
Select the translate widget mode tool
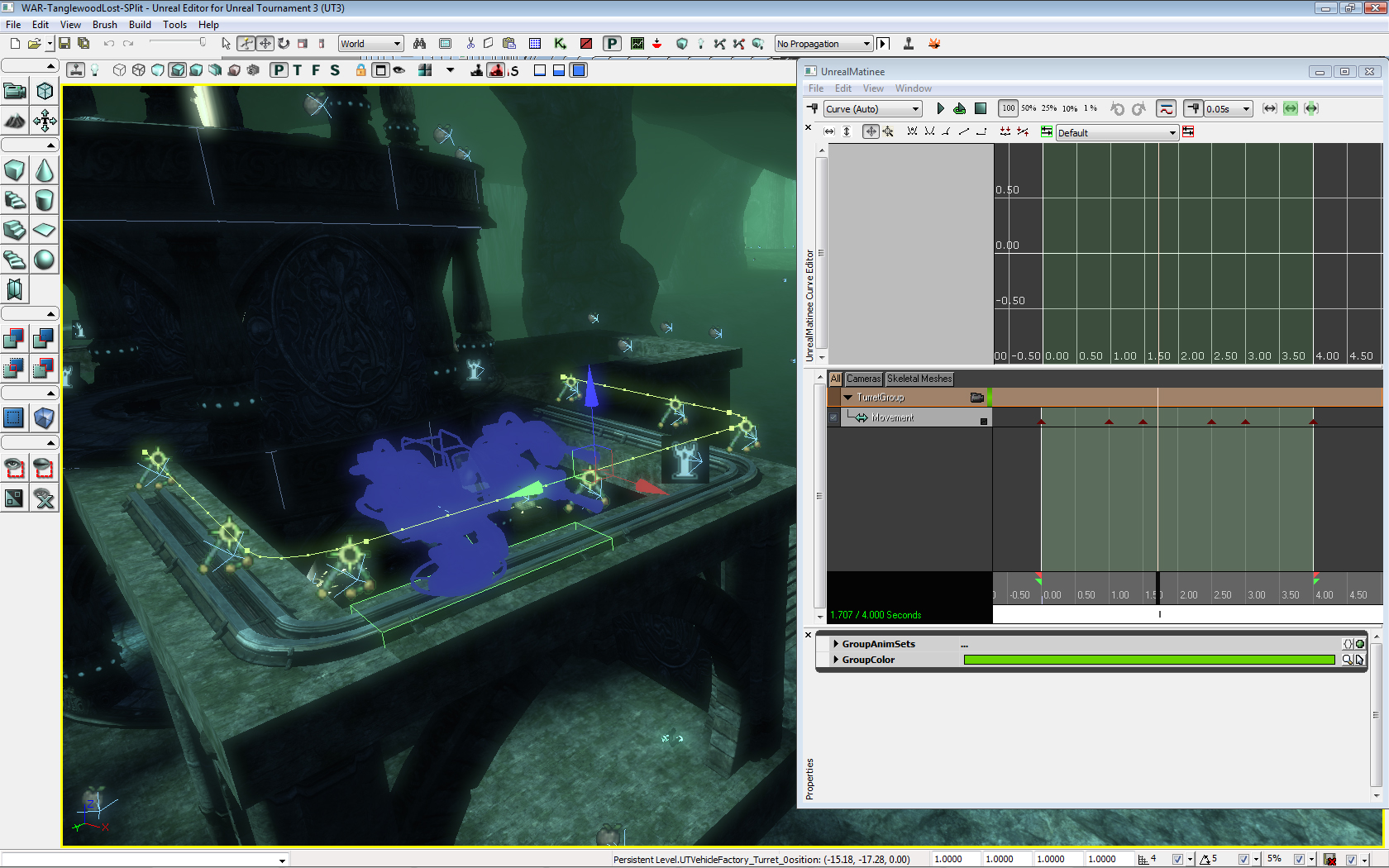[x=265, y=44]
